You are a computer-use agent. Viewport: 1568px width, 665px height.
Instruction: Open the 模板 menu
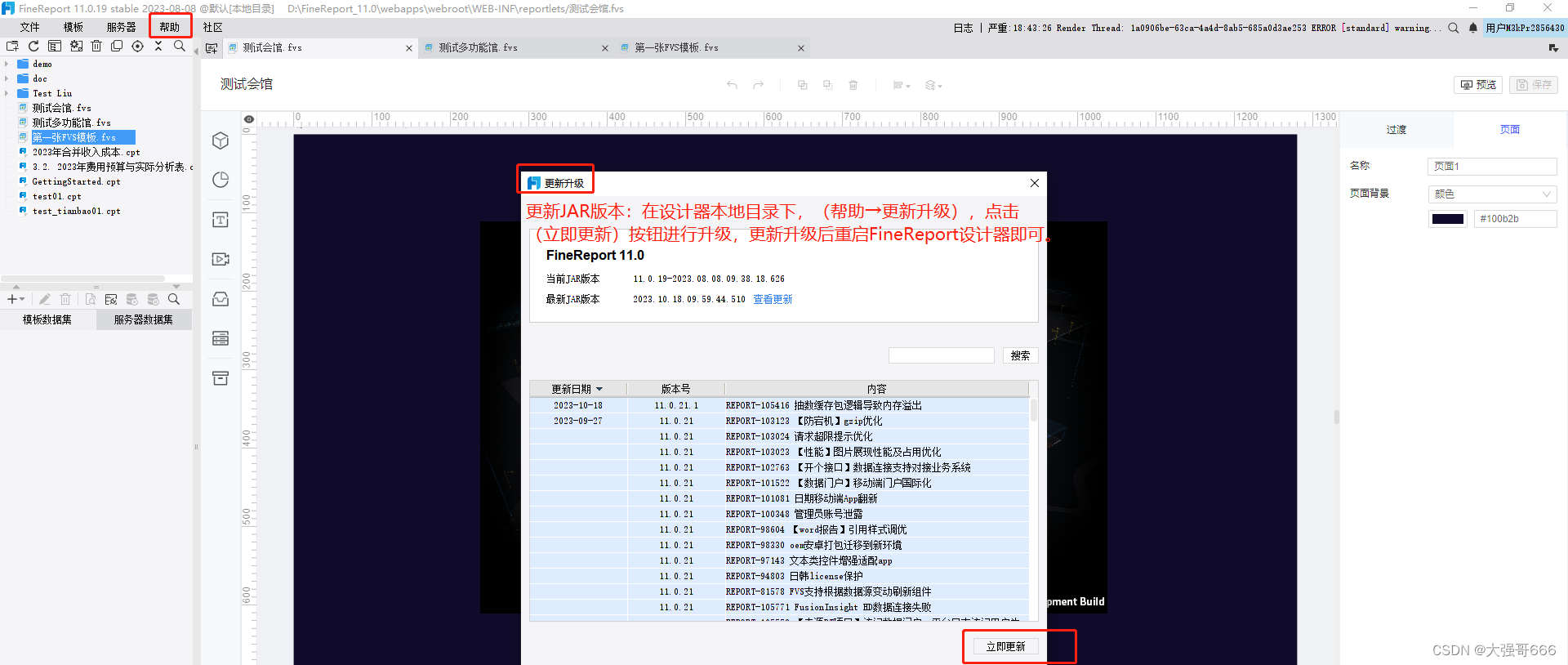(73, 27)
